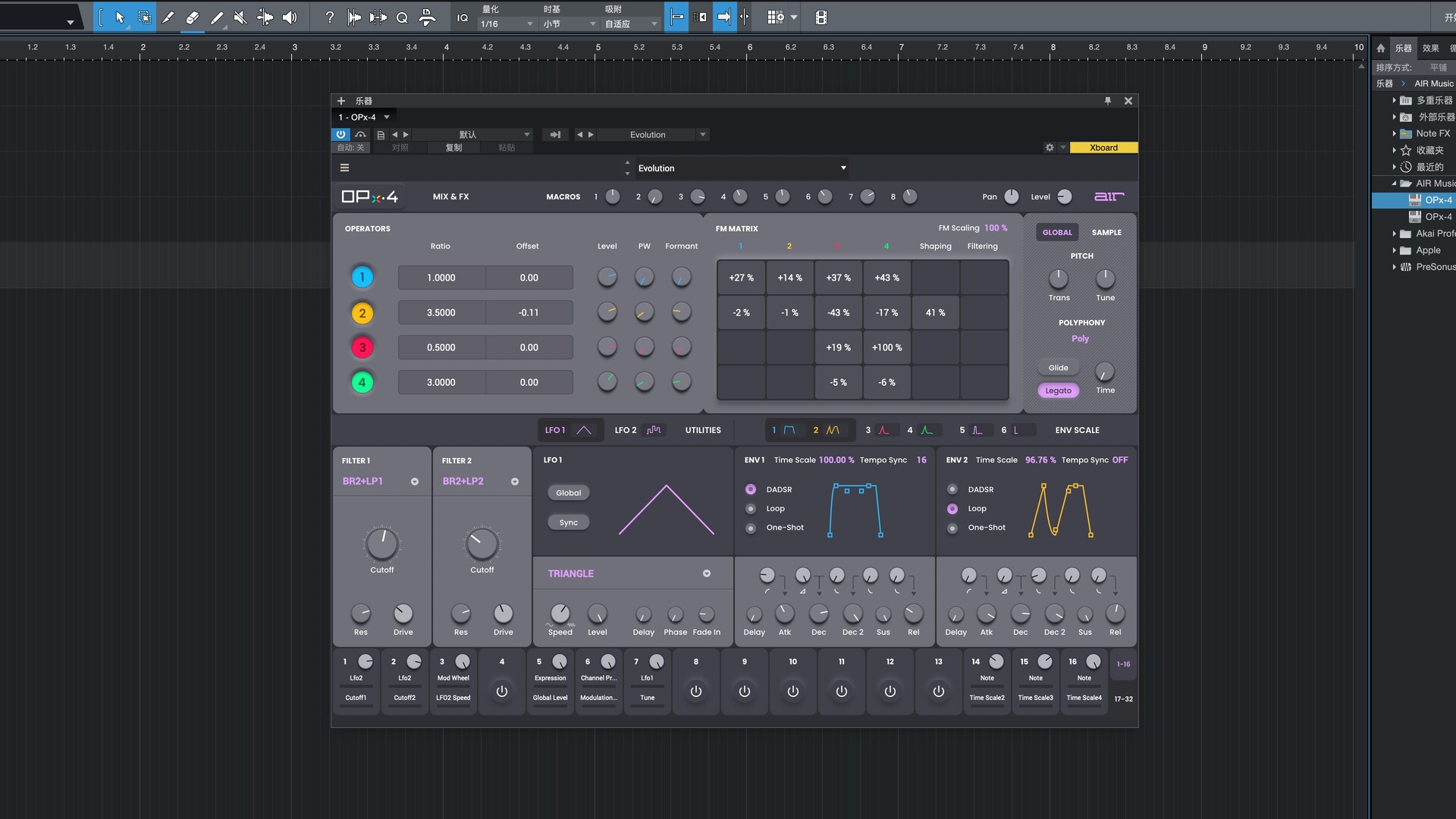This screenshot has width=1456, height=819.
Task: Open the TRIANGLE waveform dropdown
Action: [x=706, y=574]
